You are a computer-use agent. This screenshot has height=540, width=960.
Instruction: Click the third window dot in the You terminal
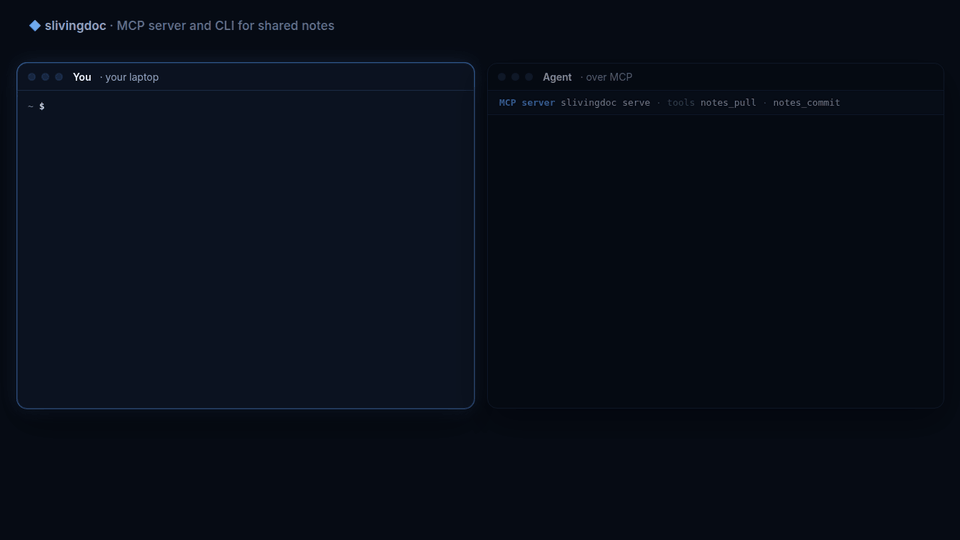point(59,77)
